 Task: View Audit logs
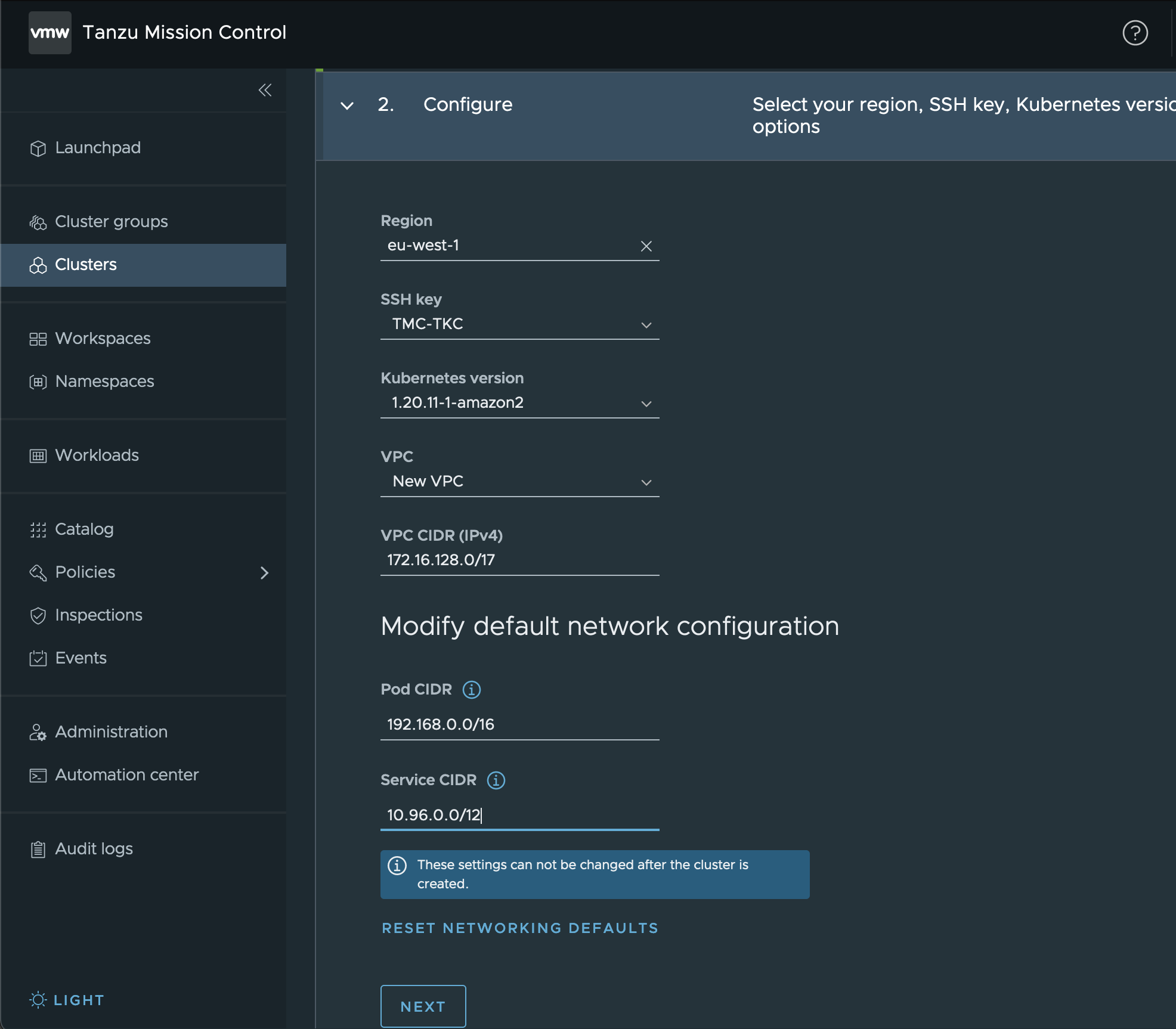(x=94, y=849)
